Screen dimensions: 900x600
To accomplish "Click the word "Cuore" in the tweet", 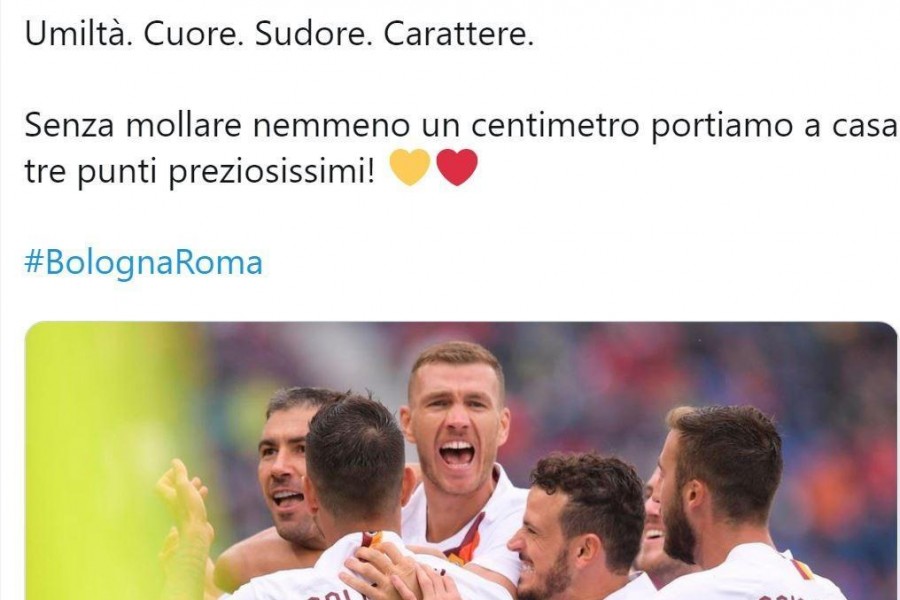I will point(189,36).
